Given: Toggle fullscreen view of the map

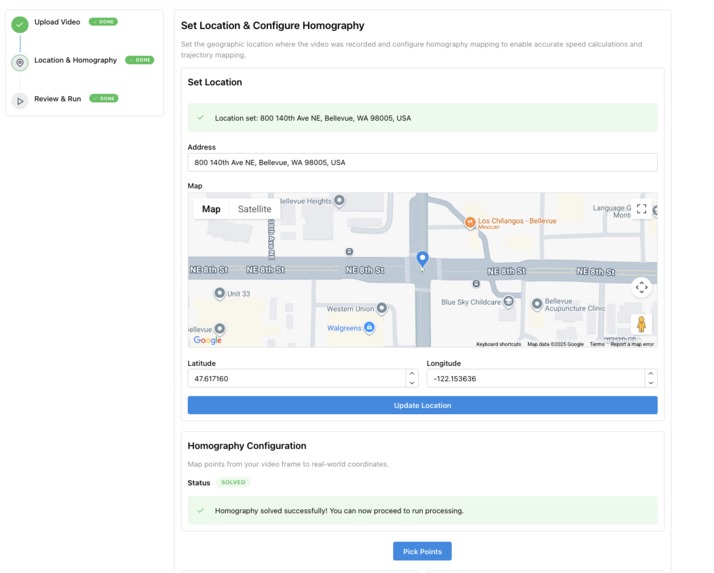Looking at the screenshot, I should [642, 209].
